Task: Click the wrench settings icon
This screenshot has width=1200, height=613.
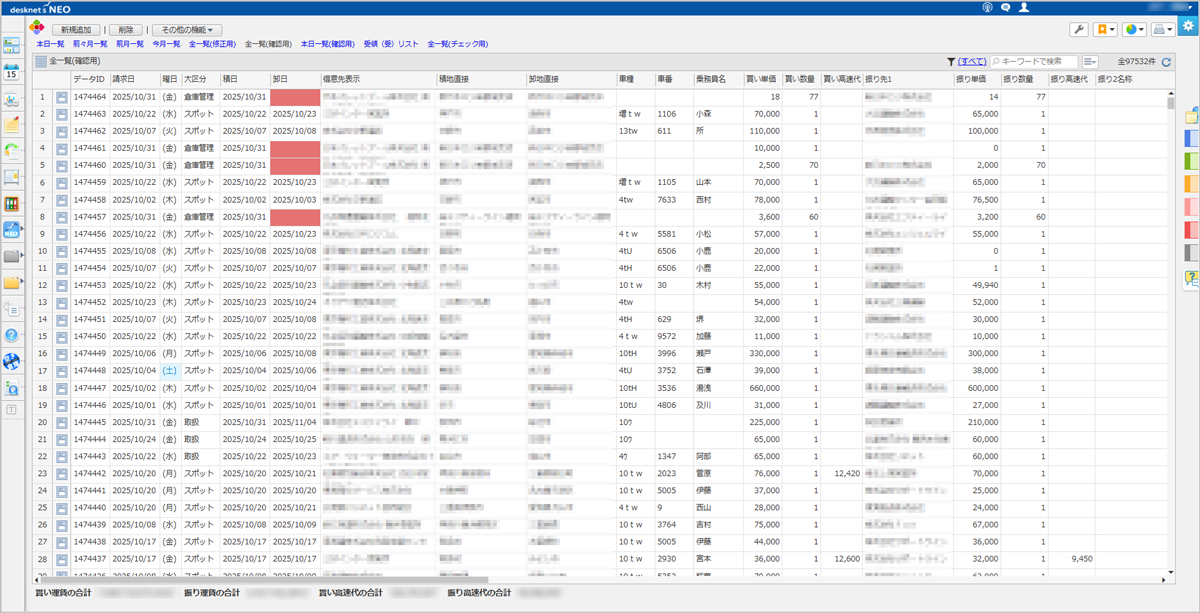Action: 1079,30
